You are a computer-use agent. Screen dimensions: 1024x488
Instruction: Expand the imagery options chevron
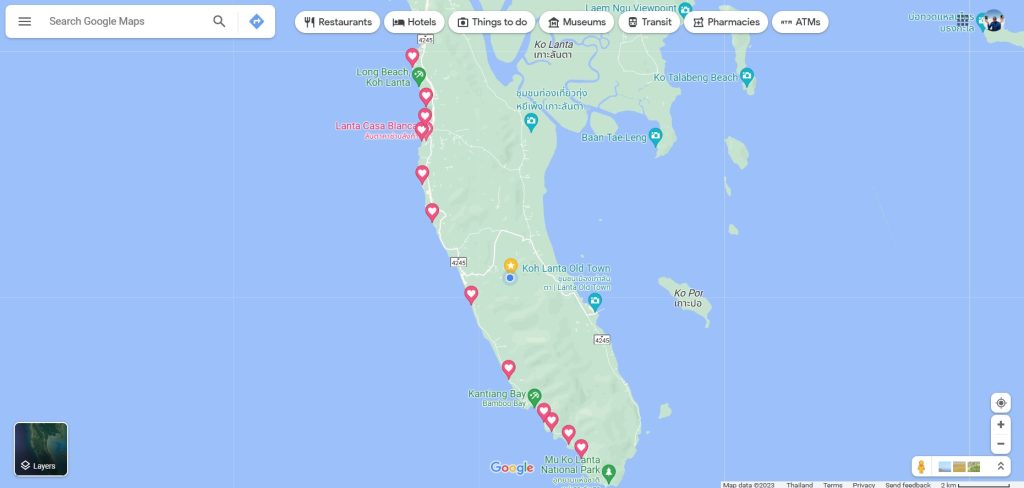coord(1000,466)
